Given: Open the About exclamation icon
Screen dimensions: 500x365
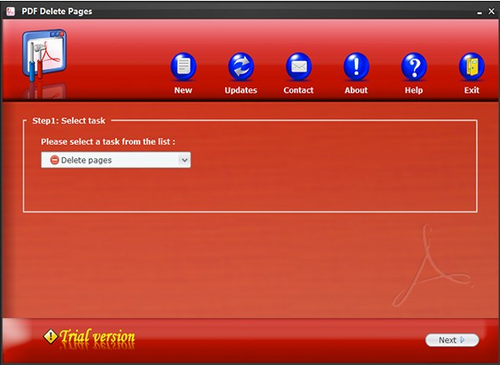Looking at the screenshot, I should click(356, 66).
